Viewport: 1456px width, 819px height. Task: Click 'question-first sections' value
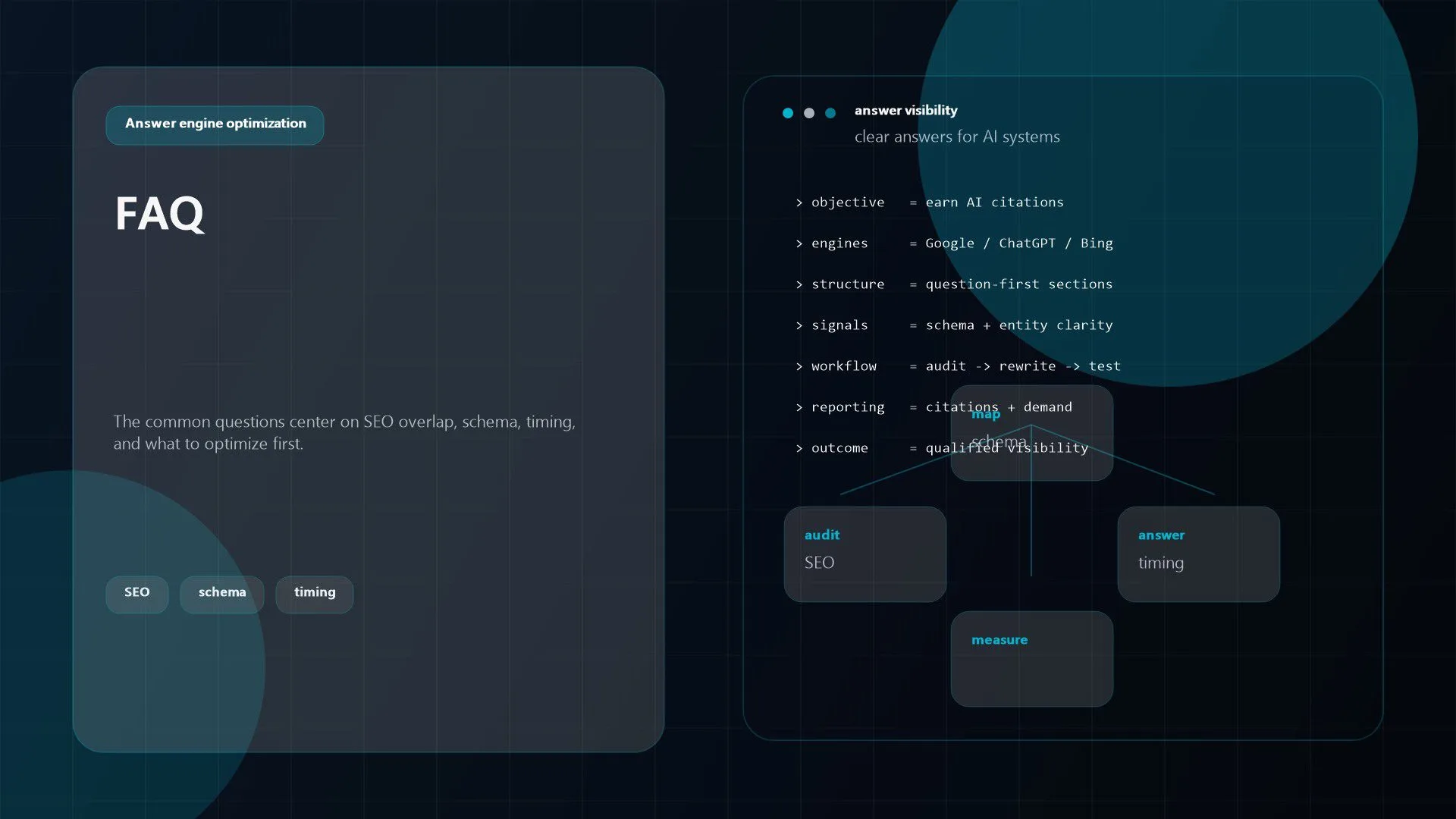1019,284
